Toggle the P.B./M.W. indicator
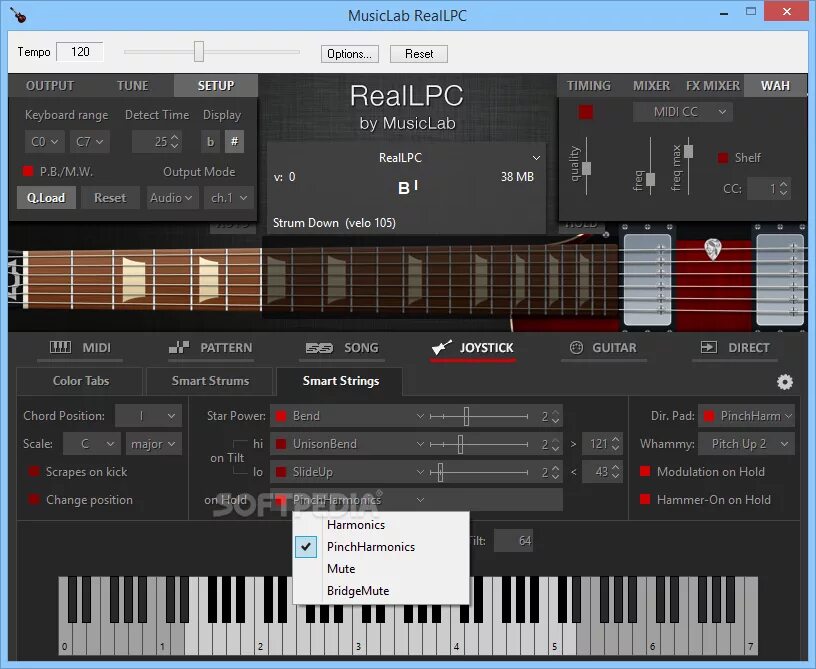 tap(28, 171)
